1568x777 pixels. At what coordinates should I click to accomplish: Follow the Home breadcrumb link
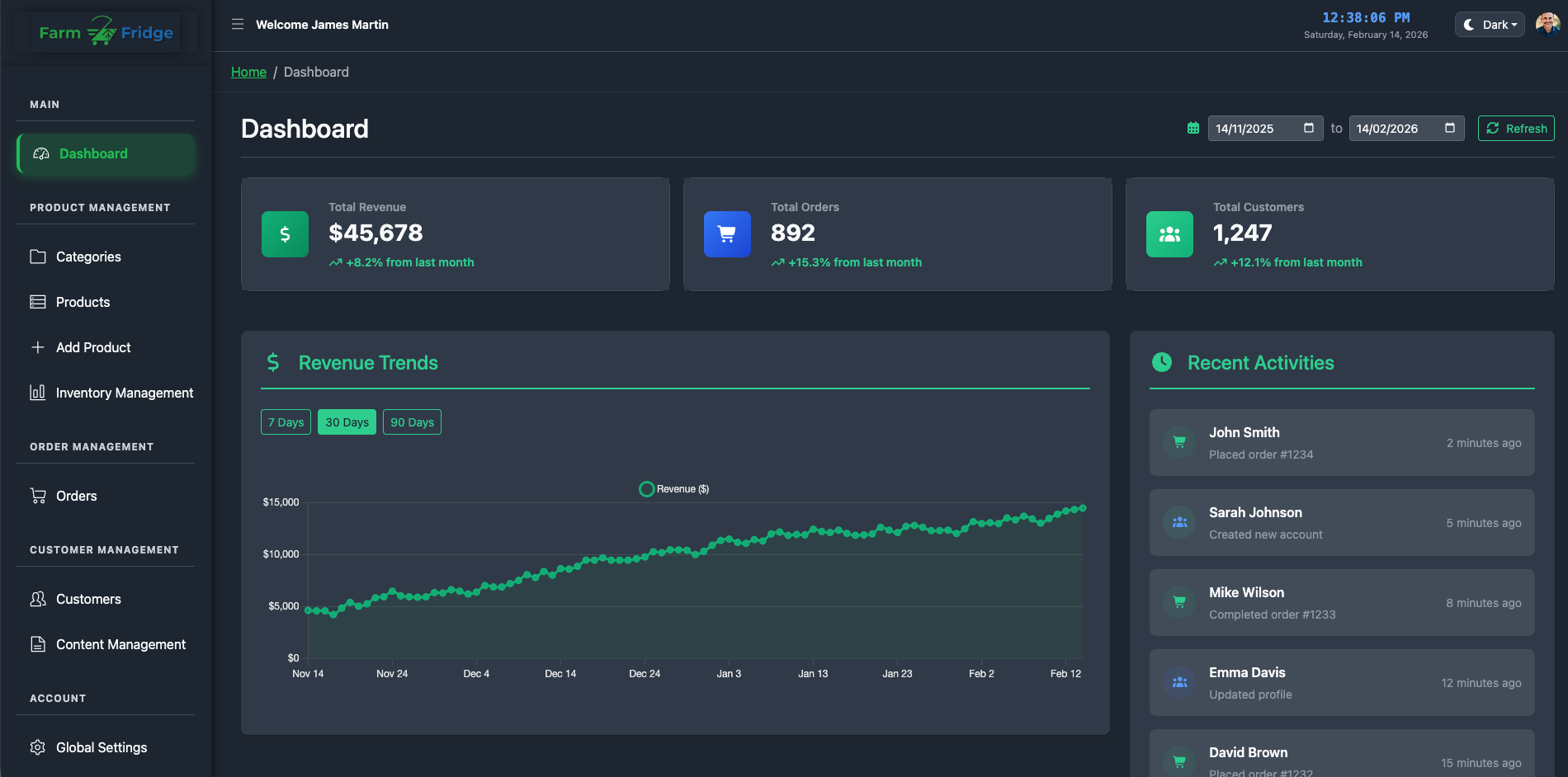click(248, 72)
